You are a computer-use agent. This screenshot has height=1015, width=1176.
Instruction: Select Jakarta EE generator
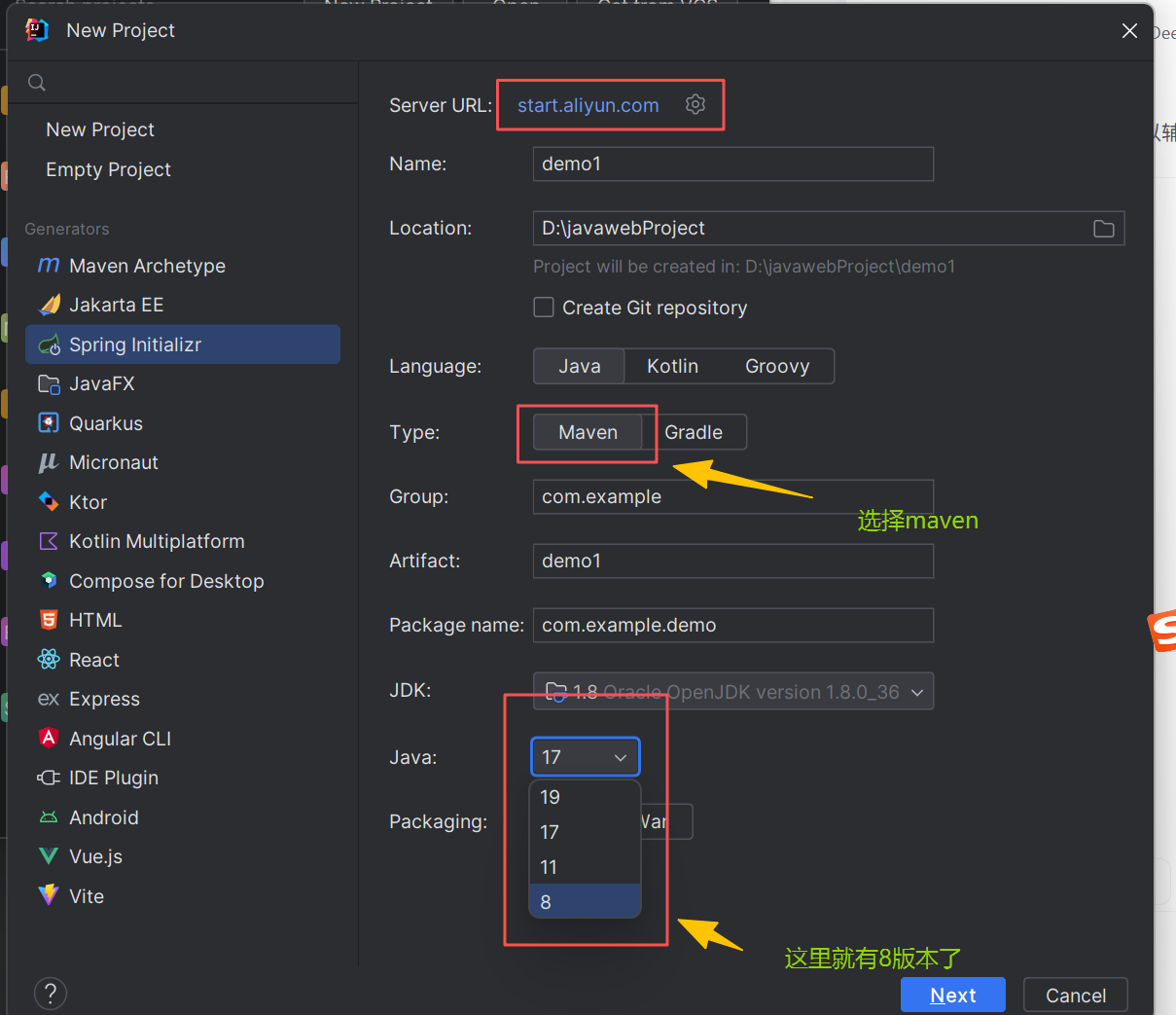183,305
